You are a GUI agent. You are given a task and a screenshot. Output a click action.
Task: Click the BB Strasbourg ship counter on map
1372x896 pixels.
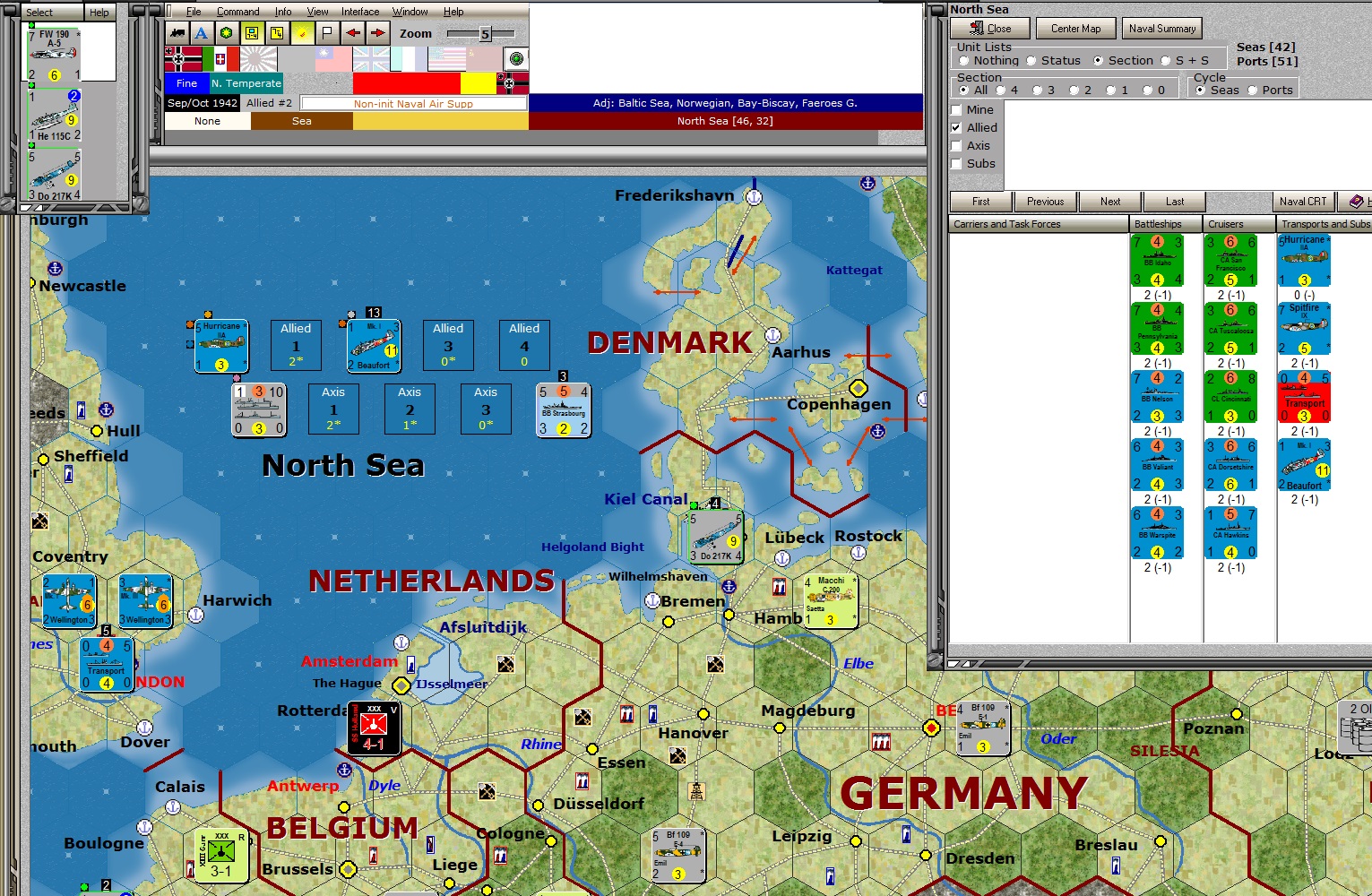[x=564, y=410]
